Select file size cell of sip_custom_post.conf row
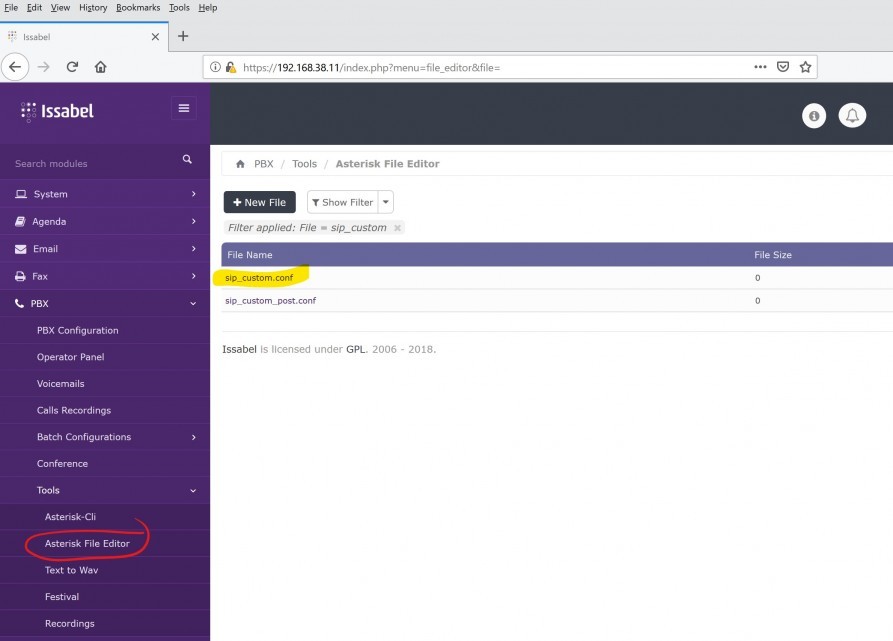893x641 pixels. [x=757, y=301]
